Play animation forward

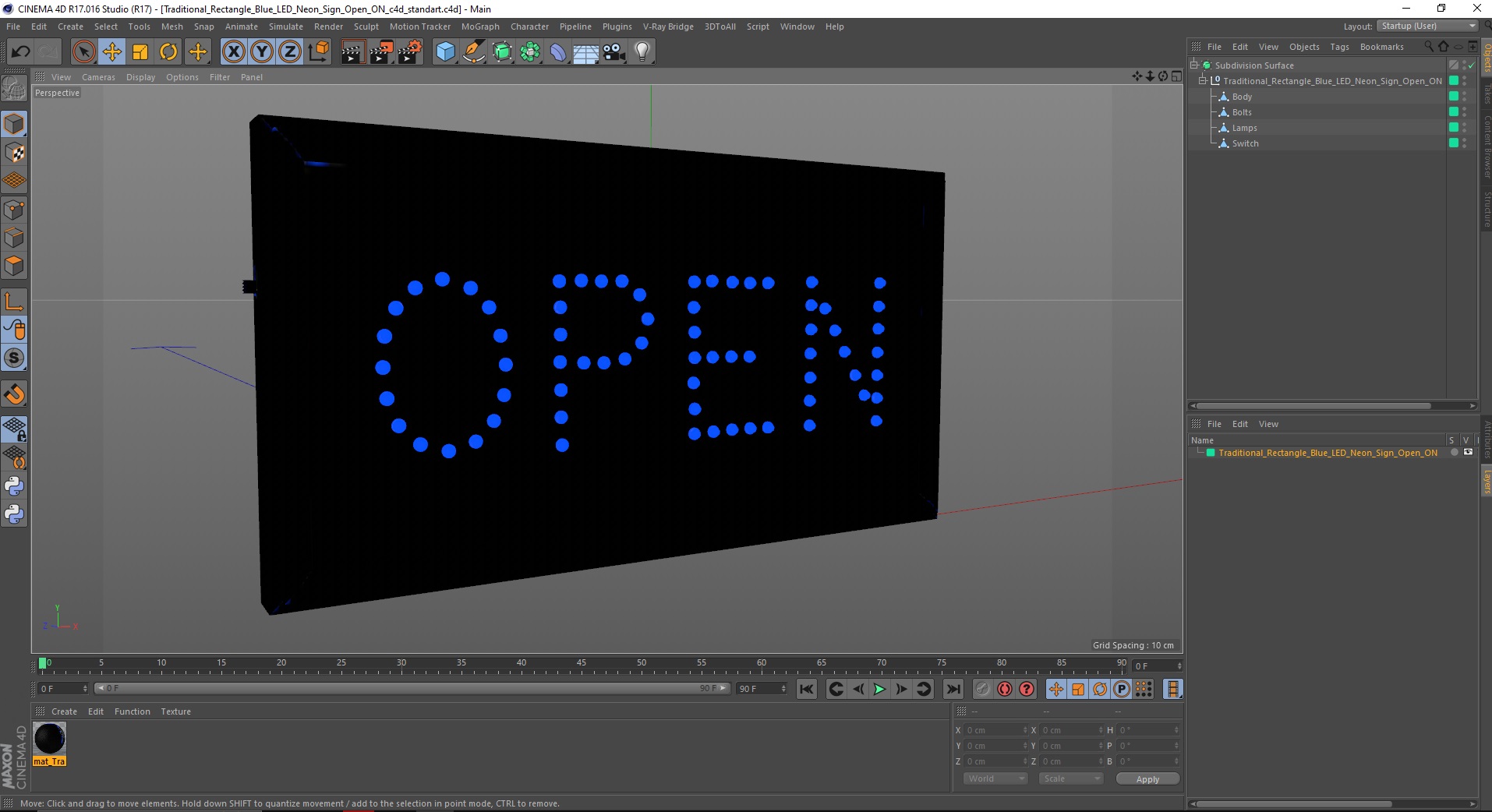click(x=879, y=689)
